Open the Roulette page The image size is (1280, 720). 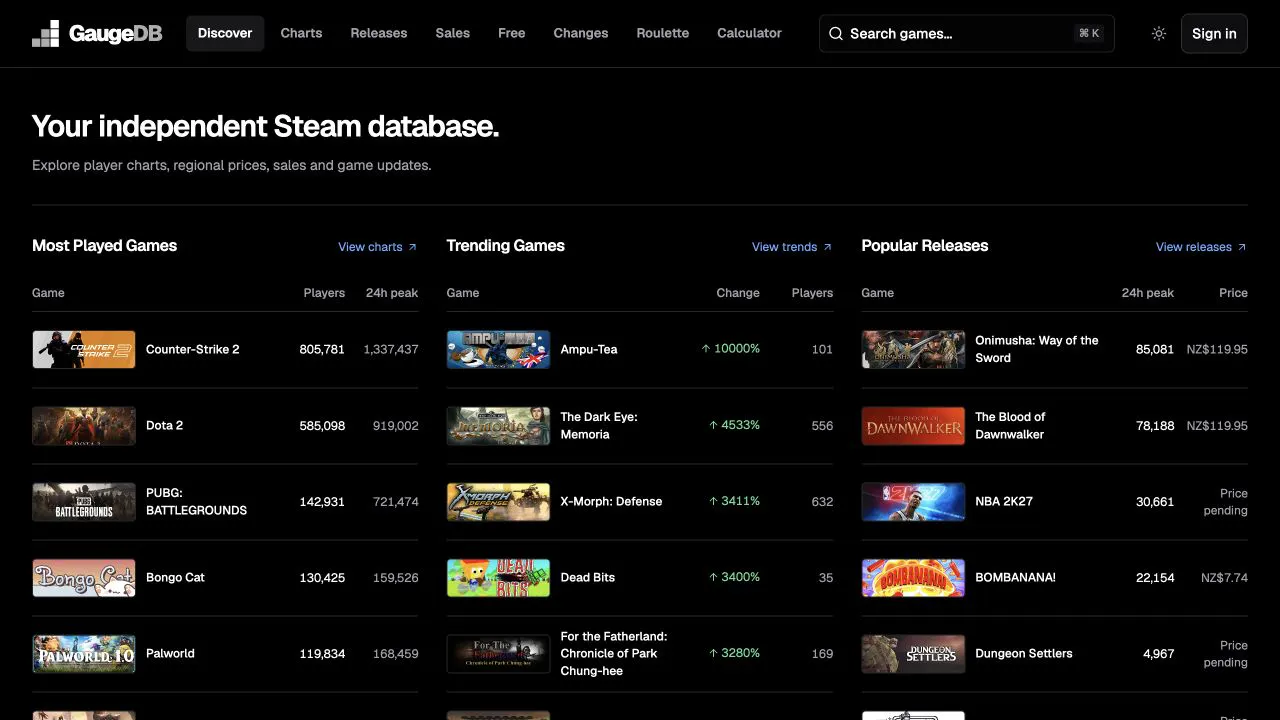[x=663, y=33]
